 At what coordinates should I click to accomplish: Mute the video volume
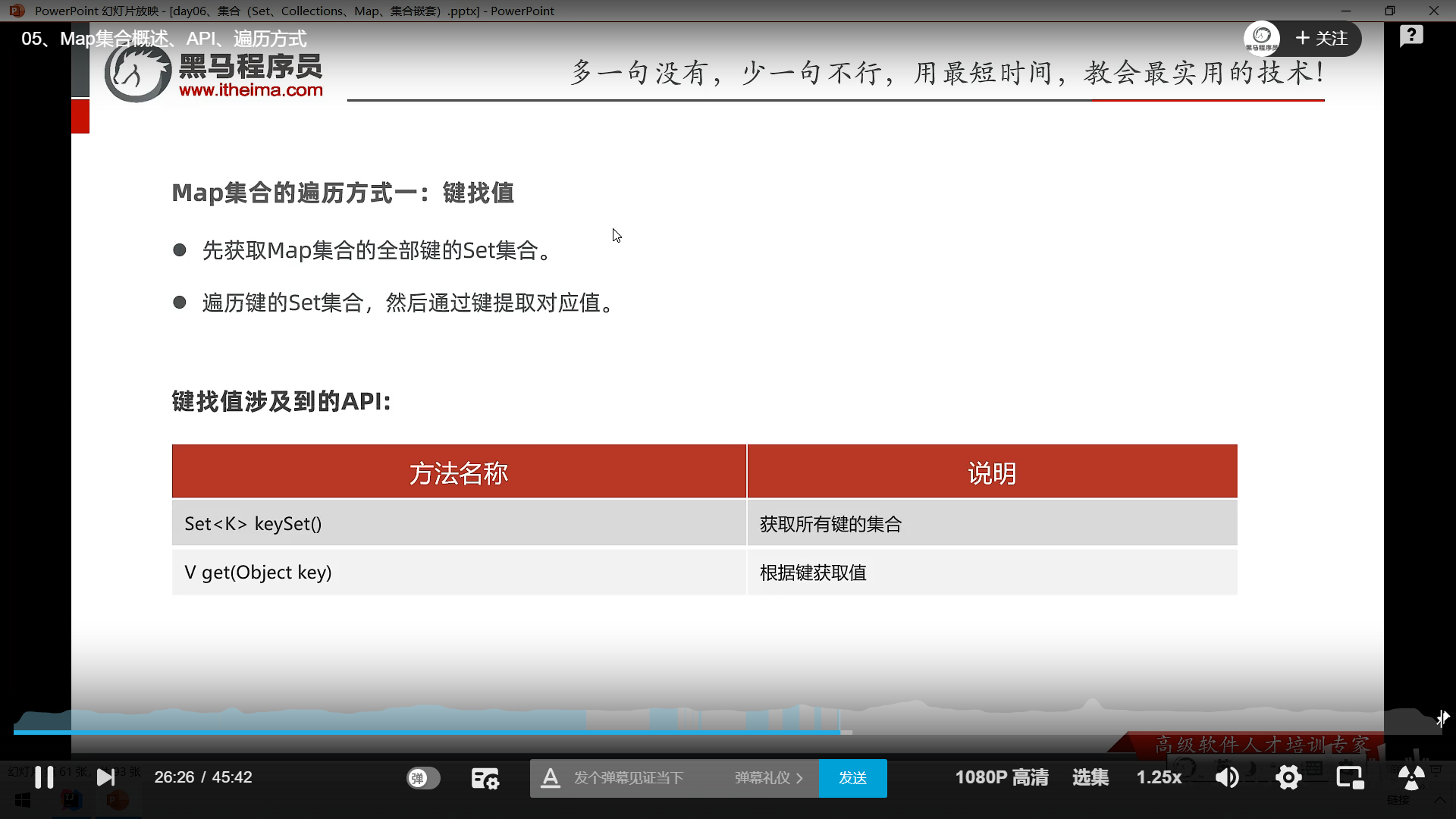tap(1226, 777)
